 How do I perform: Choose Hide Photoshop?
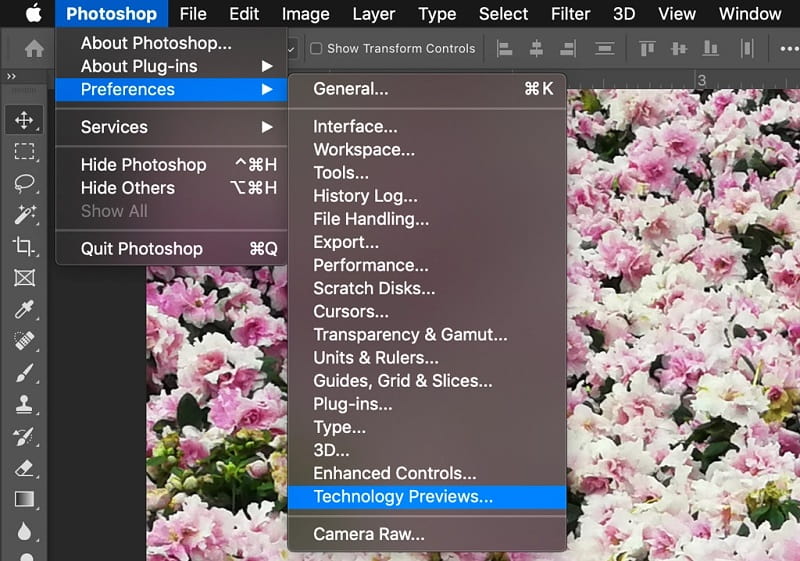[171, 165]
